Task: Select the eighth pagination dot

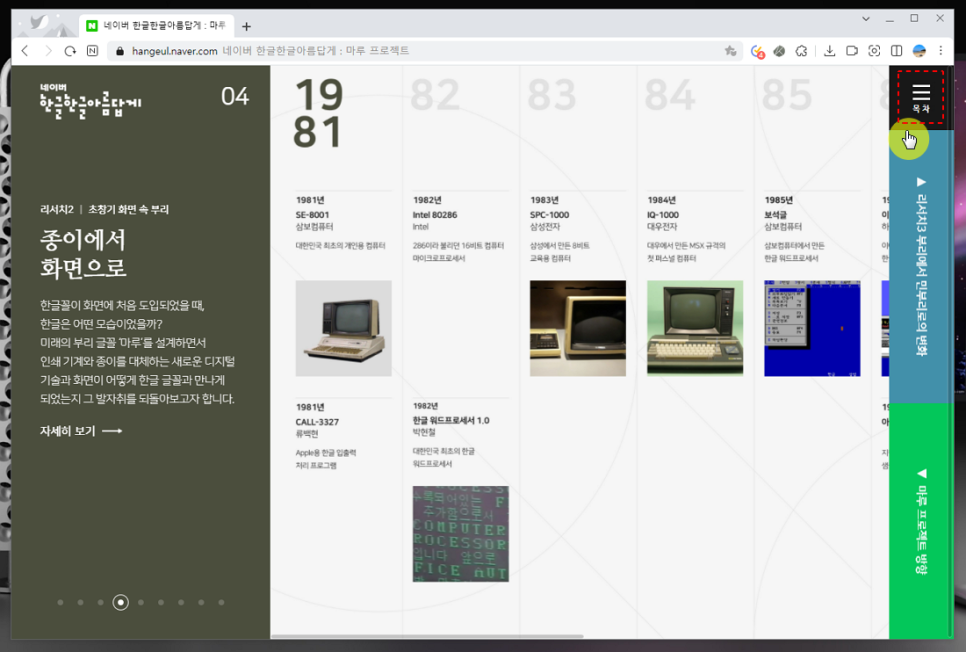Action: tap(201, 602)
